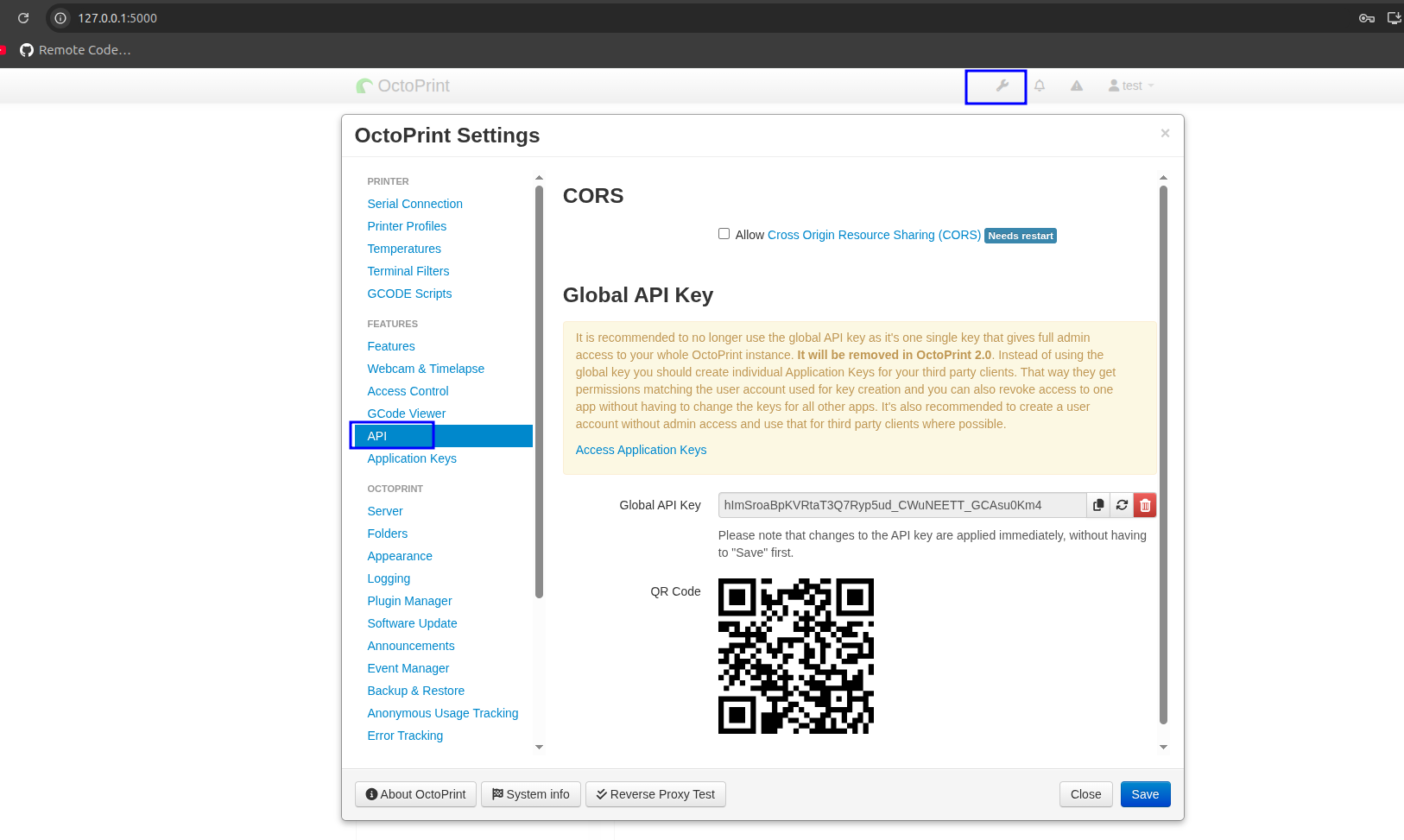Click the content pane scroll down arrow
Image resolution: width=1404 pixels, height=840 pixels.
coord(1163,747)
